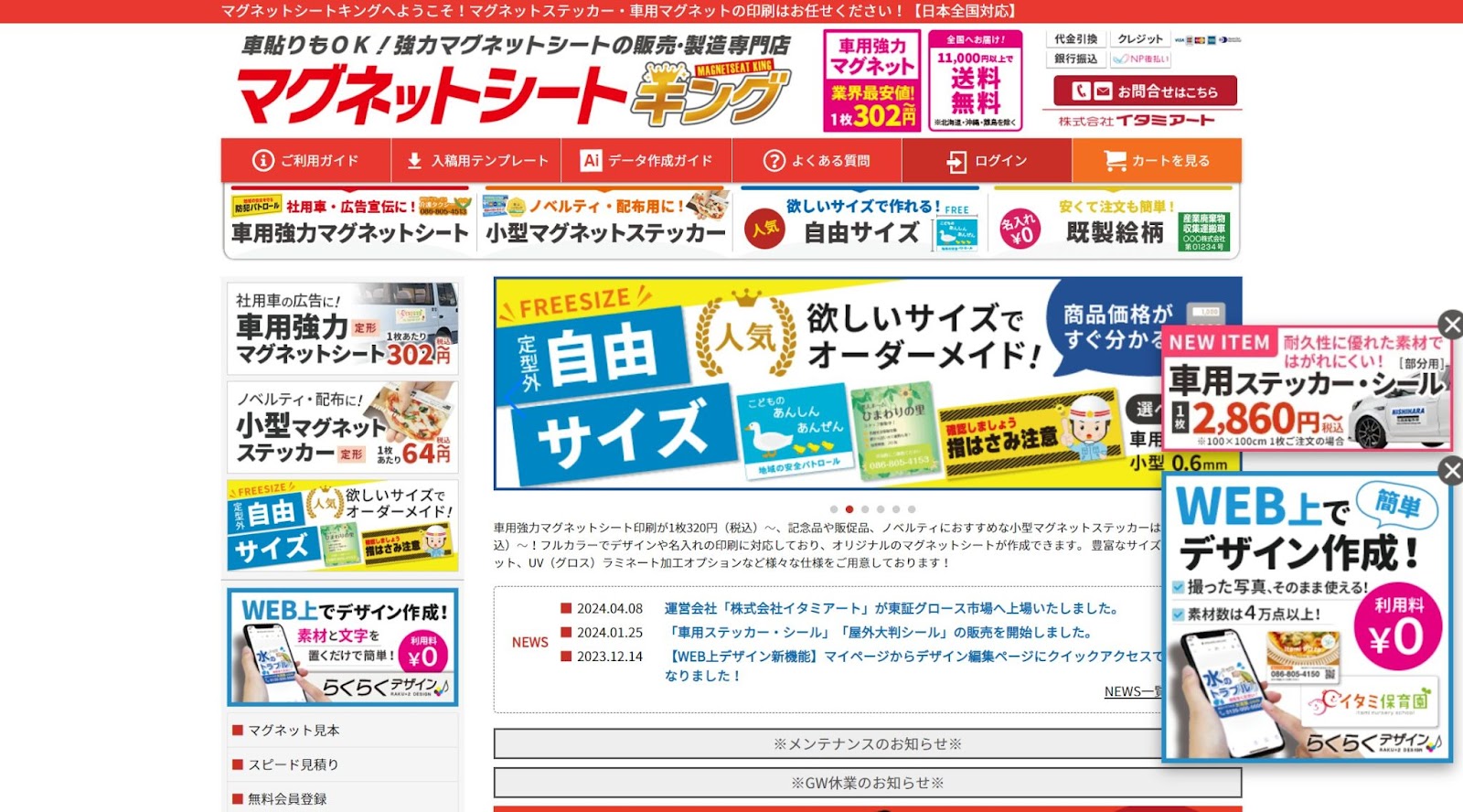Click the 代金引換 payment label
Screen dimensions: 1463x812
click(1075, 39)
